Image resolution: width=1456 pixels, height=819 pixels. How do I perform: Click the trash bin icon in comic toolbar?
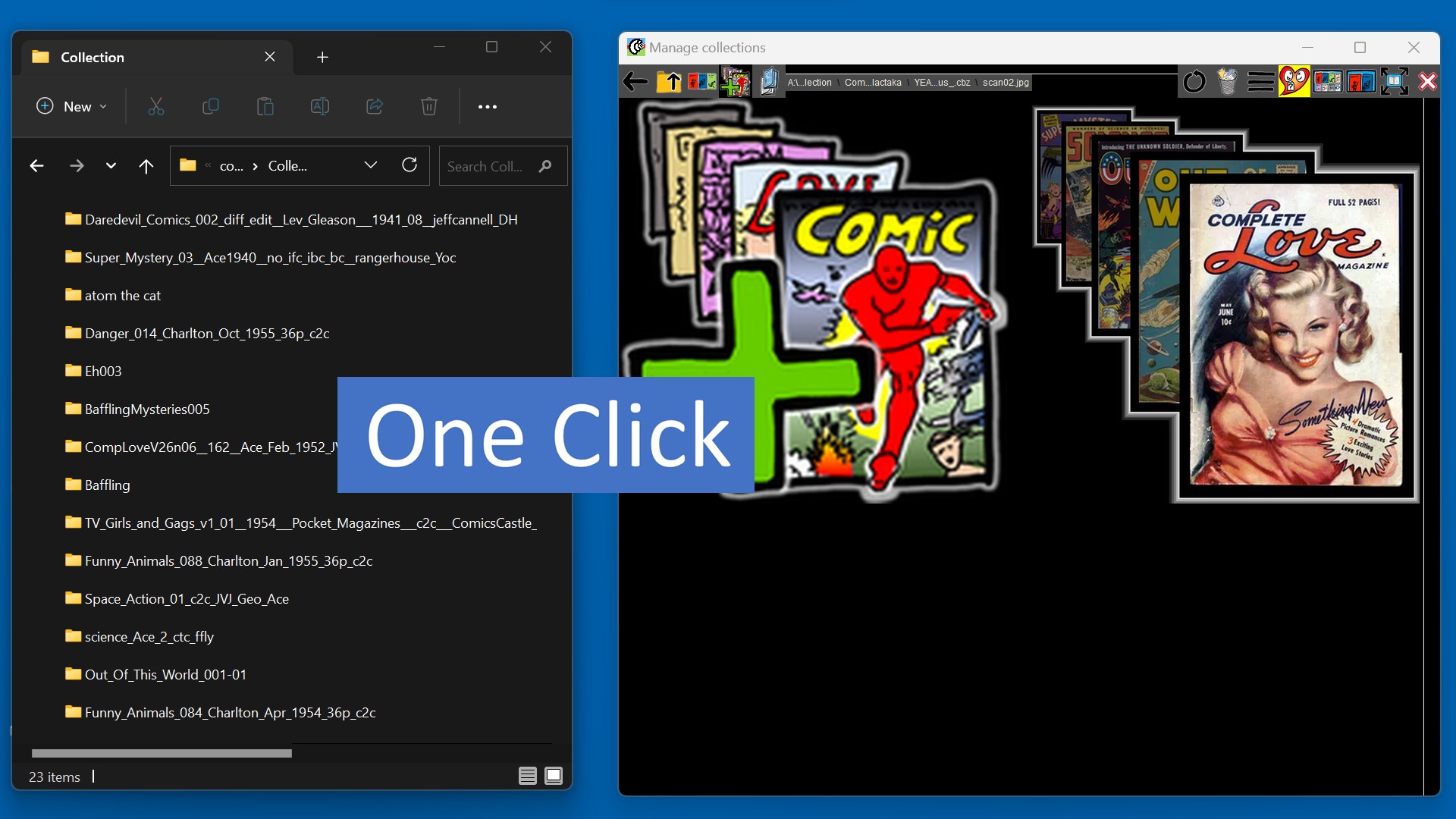pos(1227,81)
